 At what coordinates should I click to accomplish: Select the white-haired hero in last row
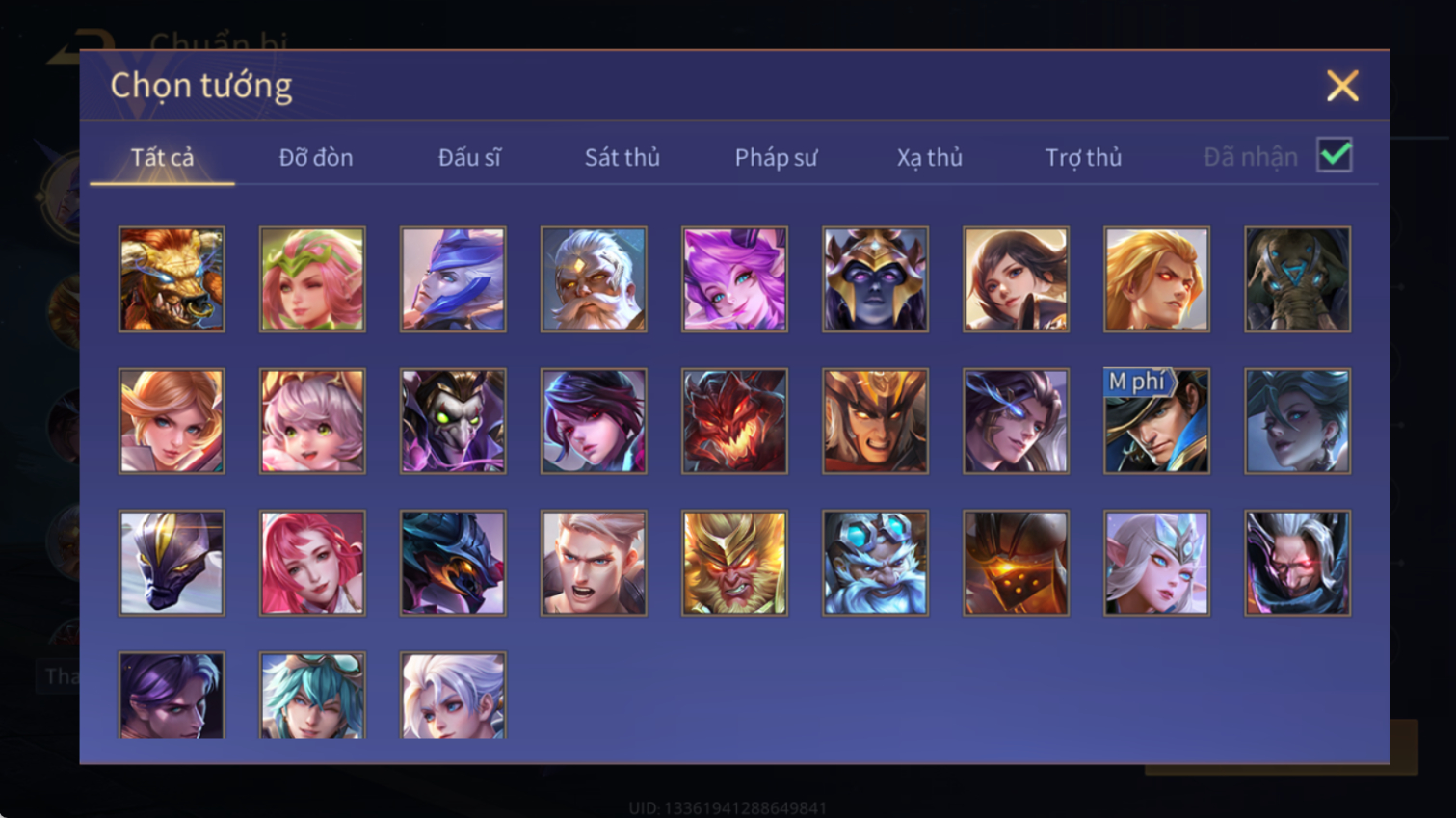pos(453,695)
